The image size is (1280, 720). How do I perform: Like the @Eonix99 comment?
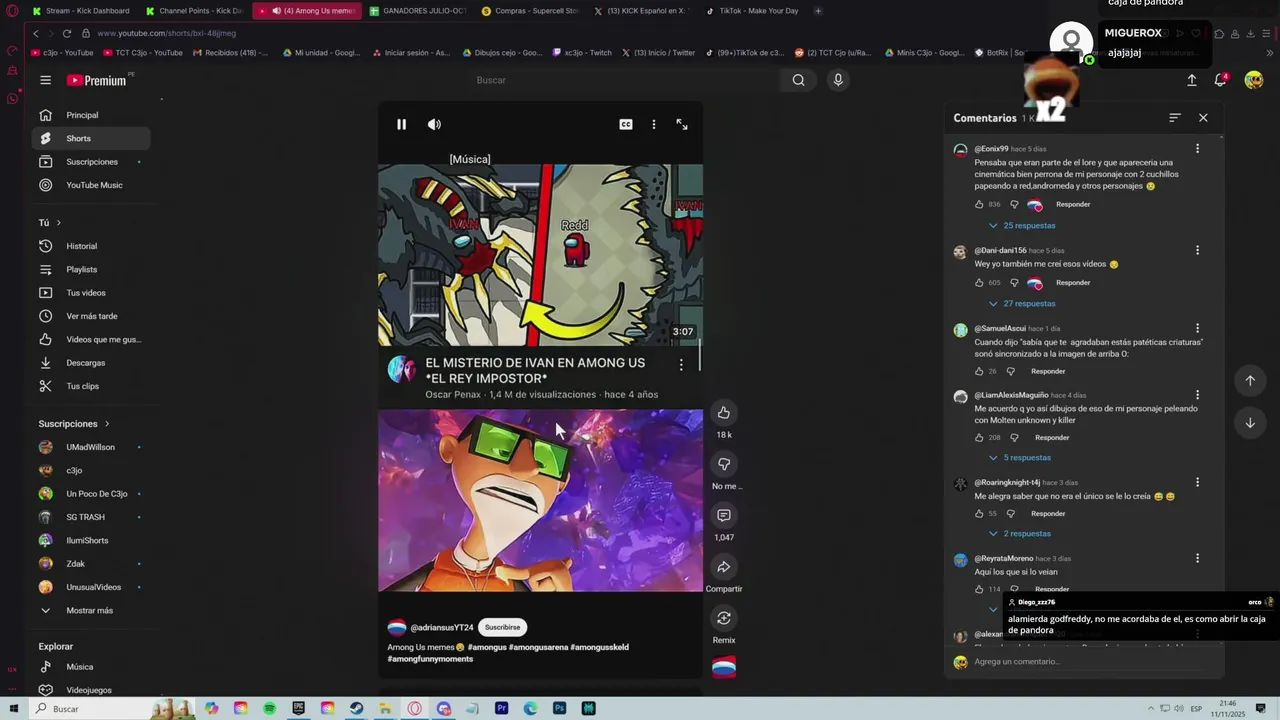[980, 204]
